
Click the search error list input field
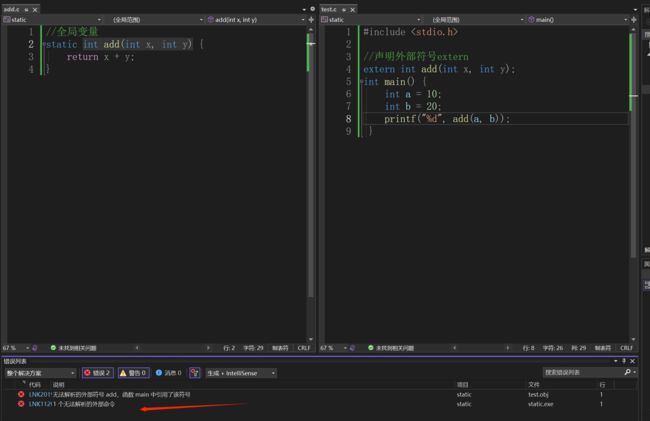pyautogui.click(x=583, y=373)
